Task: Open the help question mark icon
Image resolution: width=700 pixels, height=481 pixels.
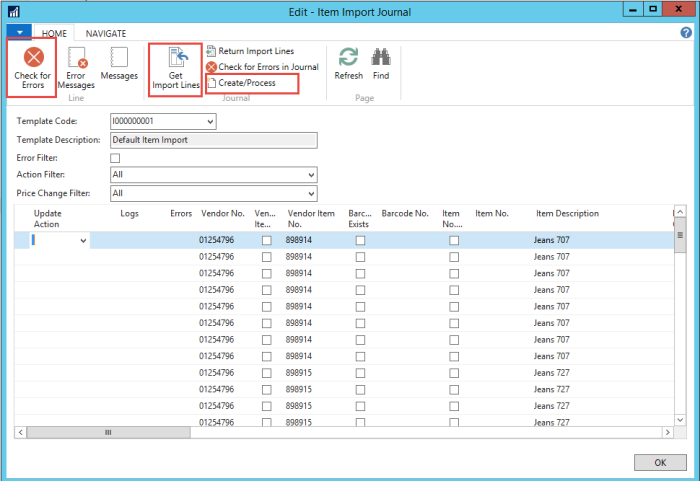Action: (x=686, y=33)
